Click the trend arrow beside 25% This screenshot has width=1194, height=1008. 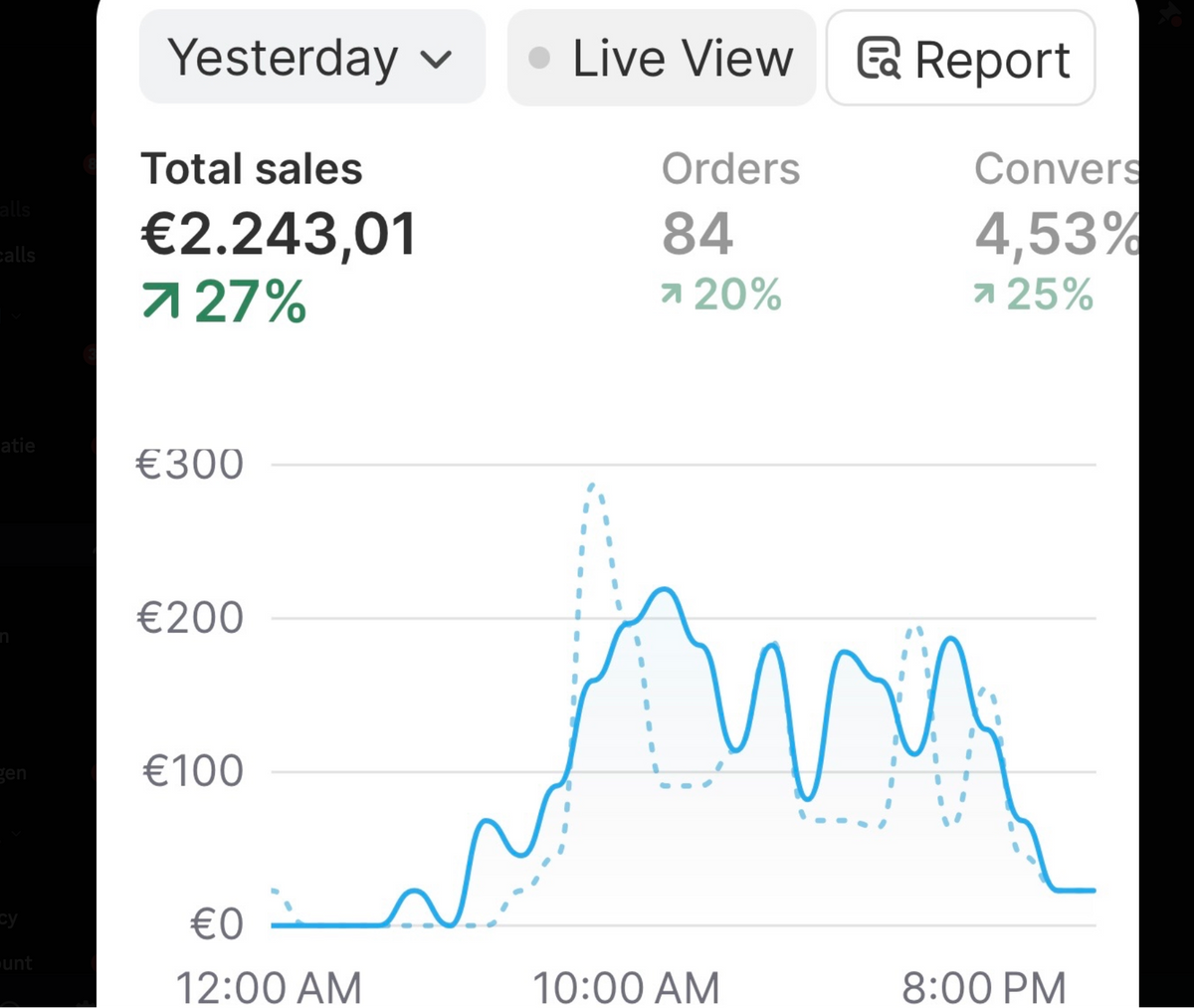(984, 294)
